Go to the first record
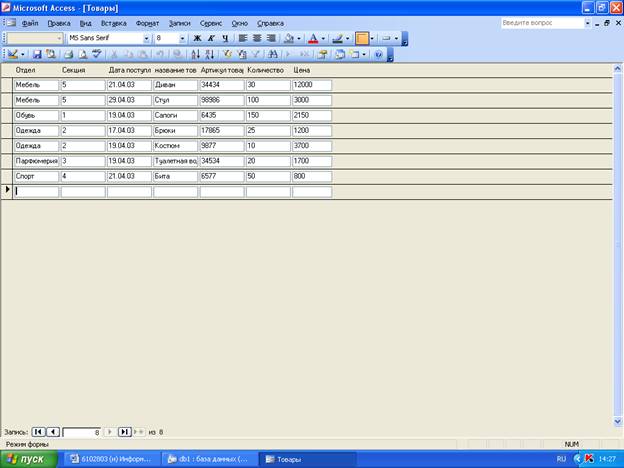Viewport: 624px width, 468px height. click(x=39, y=432)
